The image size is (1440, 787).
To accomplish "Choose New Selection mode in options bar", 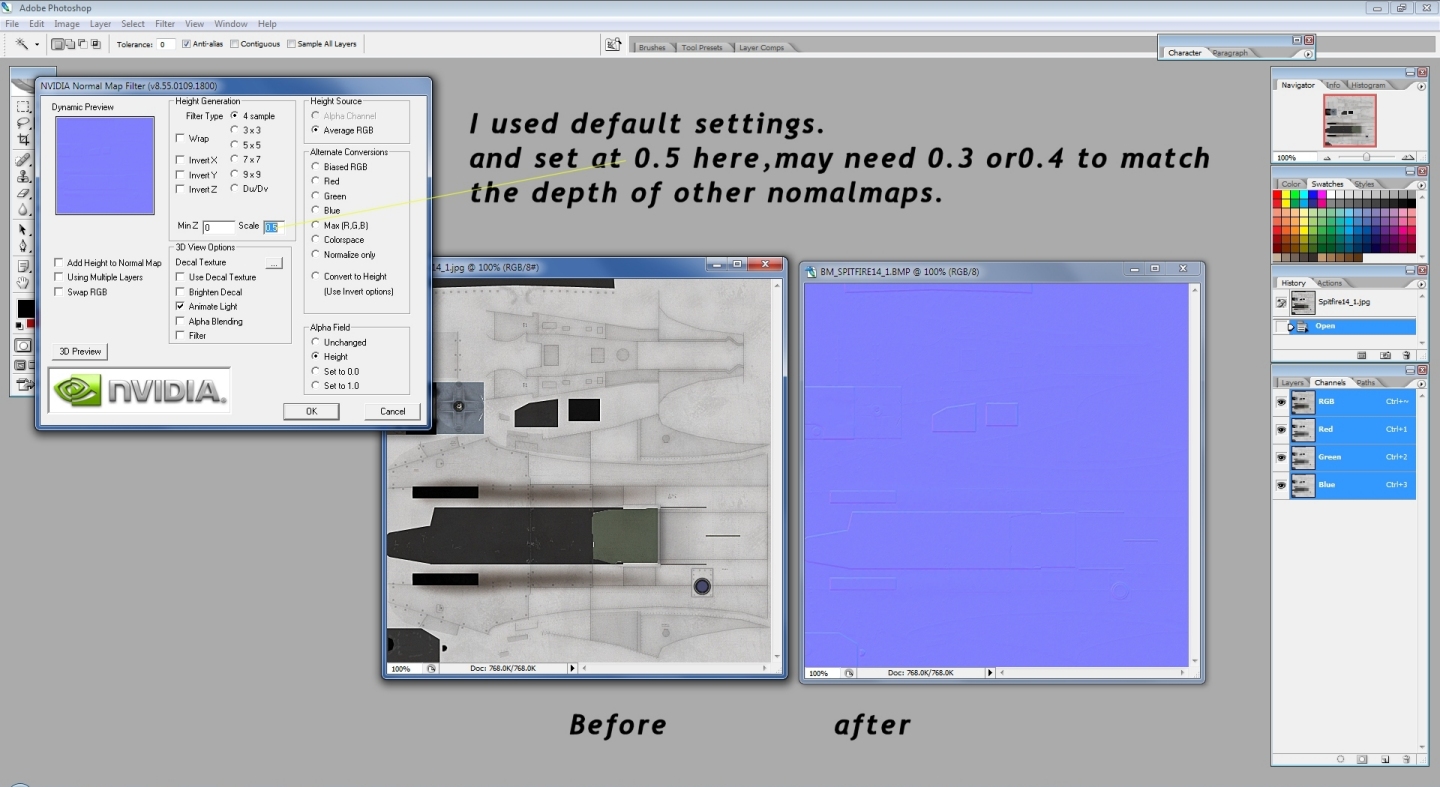I will click(x=58, y=44).
